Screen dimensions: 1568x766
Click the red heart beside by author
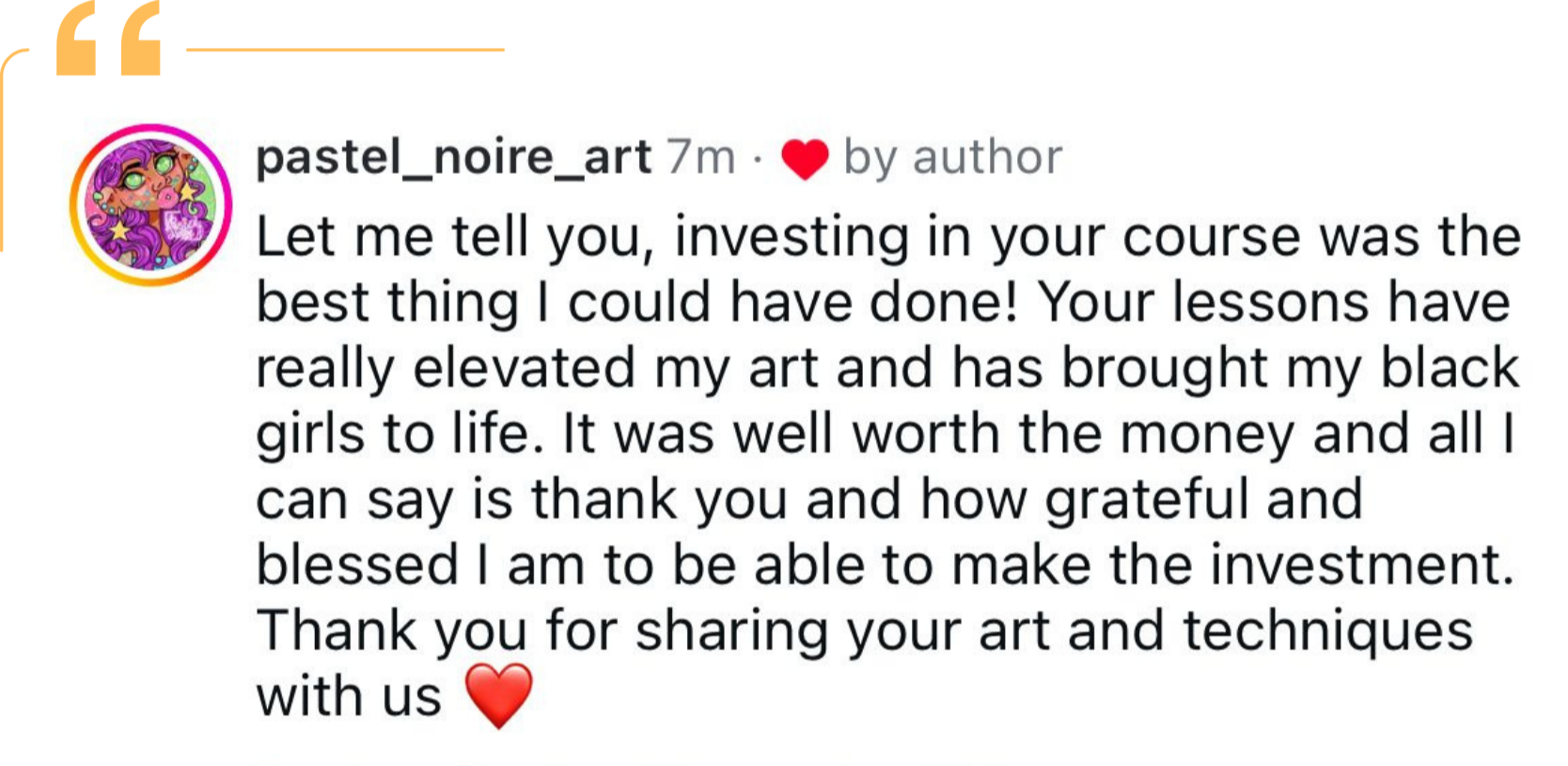point(806,159)
